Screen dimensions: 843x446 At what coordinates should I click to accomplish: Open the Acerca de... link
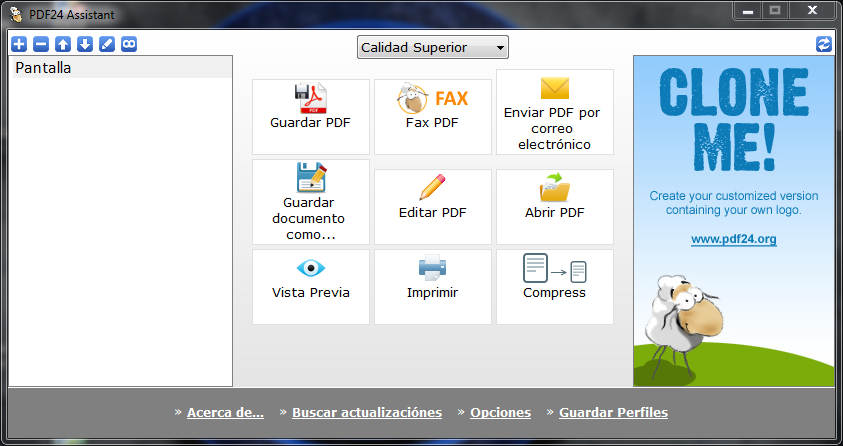point(225,413)
